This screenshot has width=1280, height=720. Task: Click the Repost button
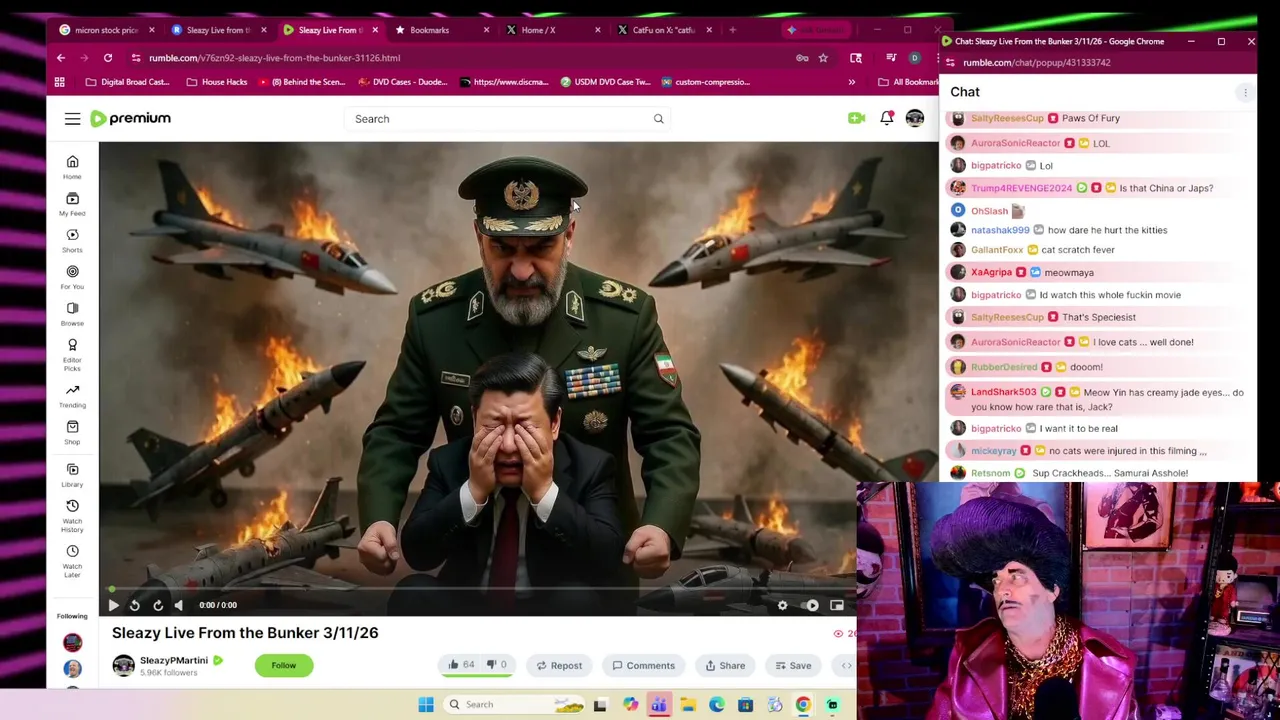[x=559, y=666]
